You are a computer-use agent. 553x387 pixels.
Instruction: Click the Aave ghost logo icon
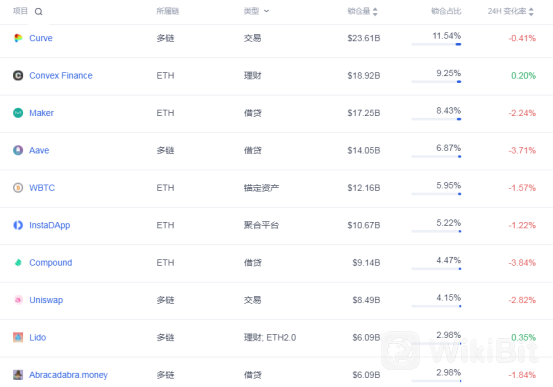[x=18, y=150]
